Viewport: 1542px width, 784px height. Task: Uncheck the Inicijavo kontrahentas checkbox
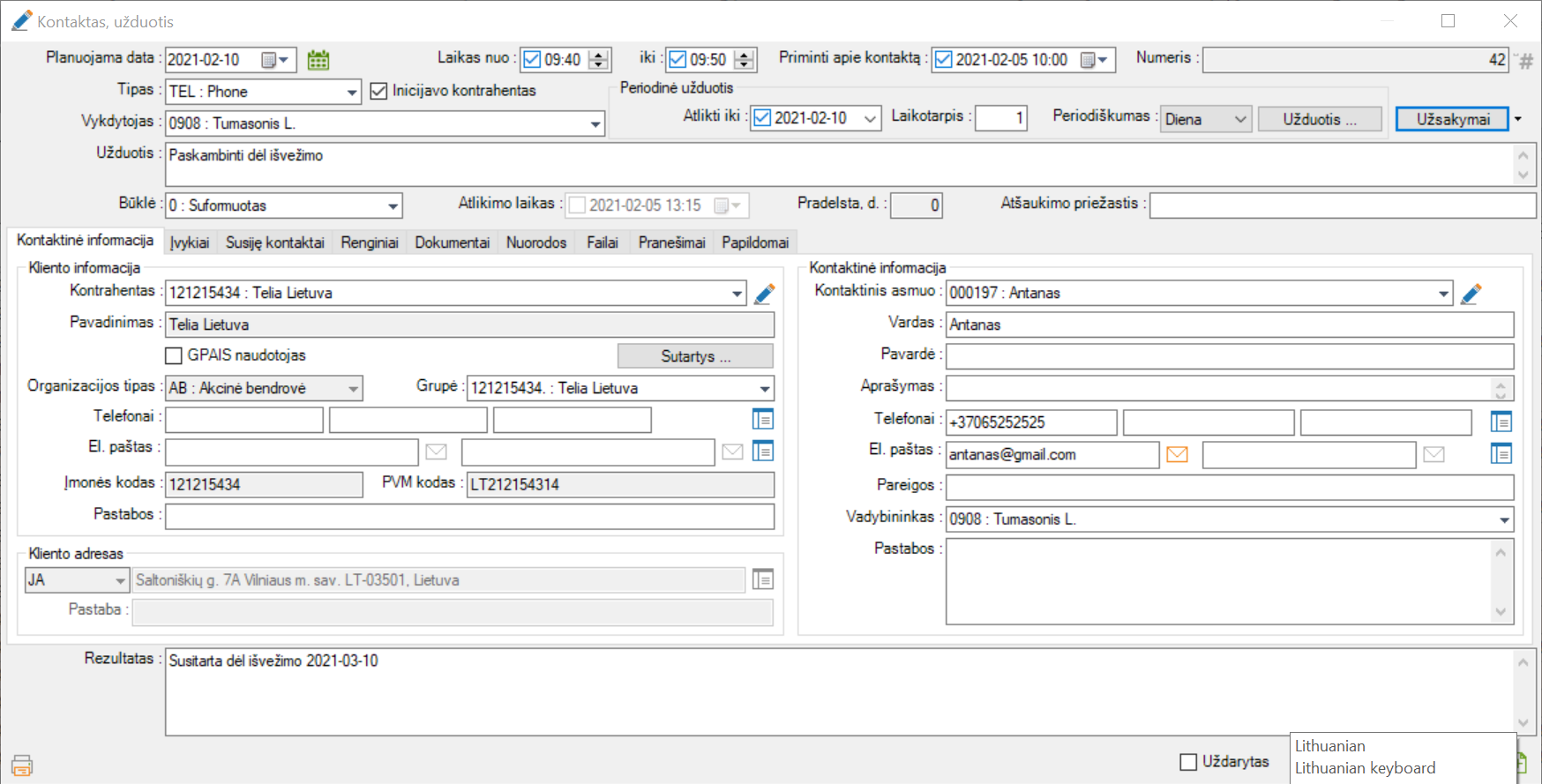[378, 91]
